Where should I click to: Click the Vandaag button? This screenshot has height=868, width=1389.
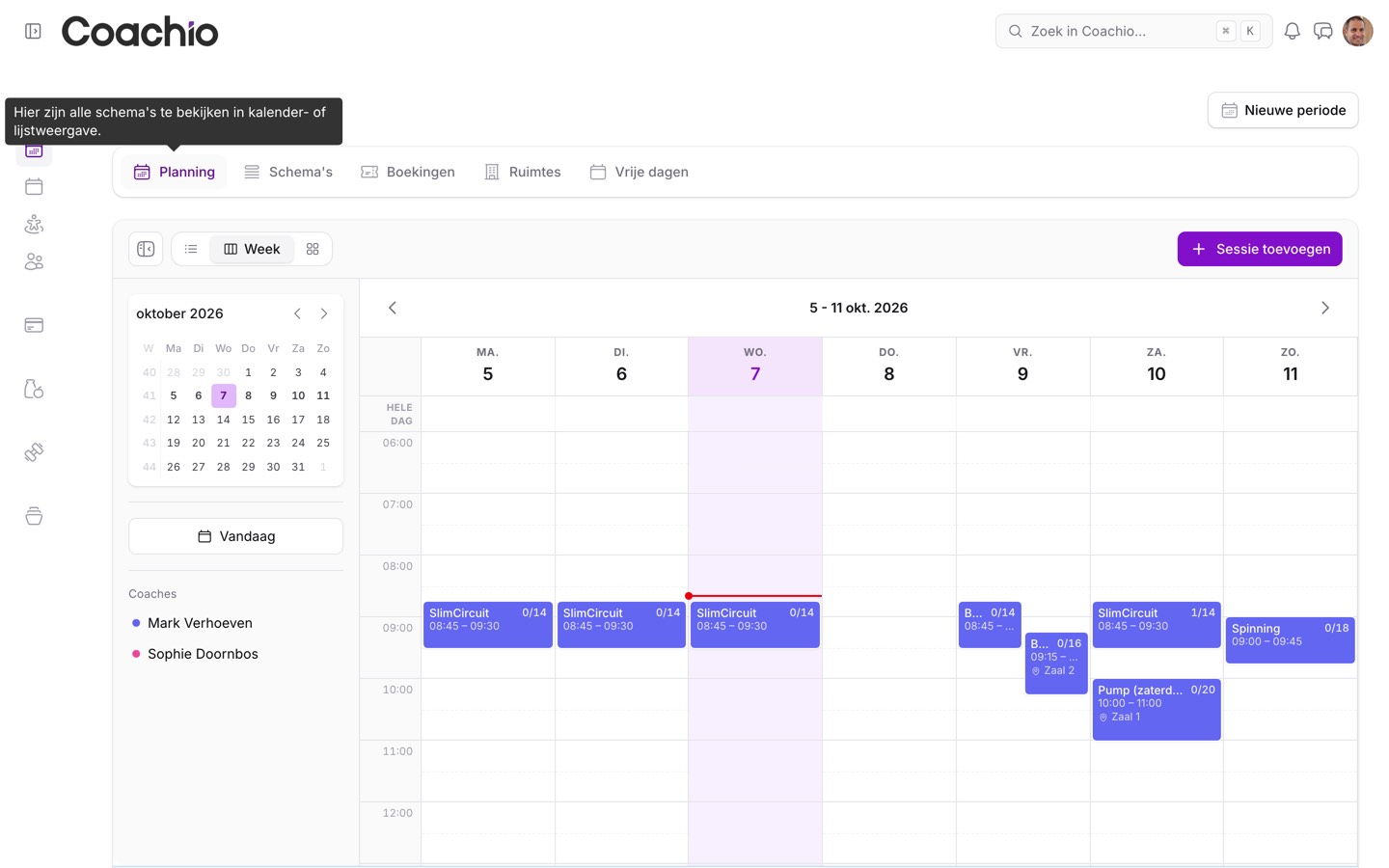click(236, 536)
